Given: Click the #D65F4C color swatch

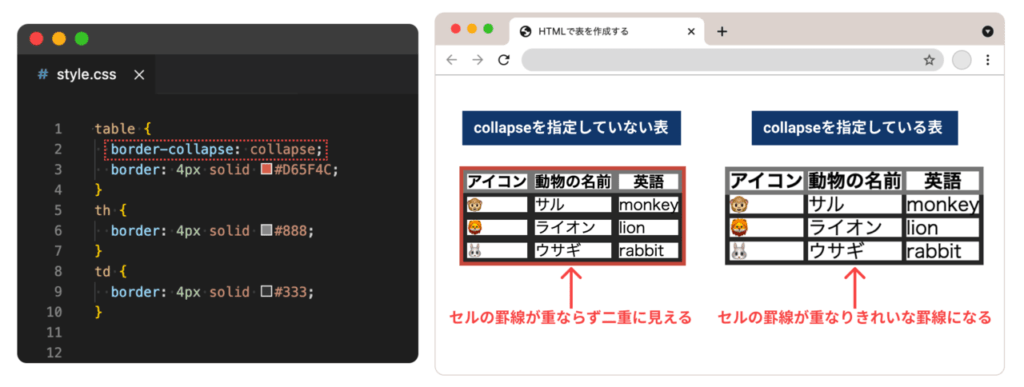Looking at the screenshot, I should 266,170.
